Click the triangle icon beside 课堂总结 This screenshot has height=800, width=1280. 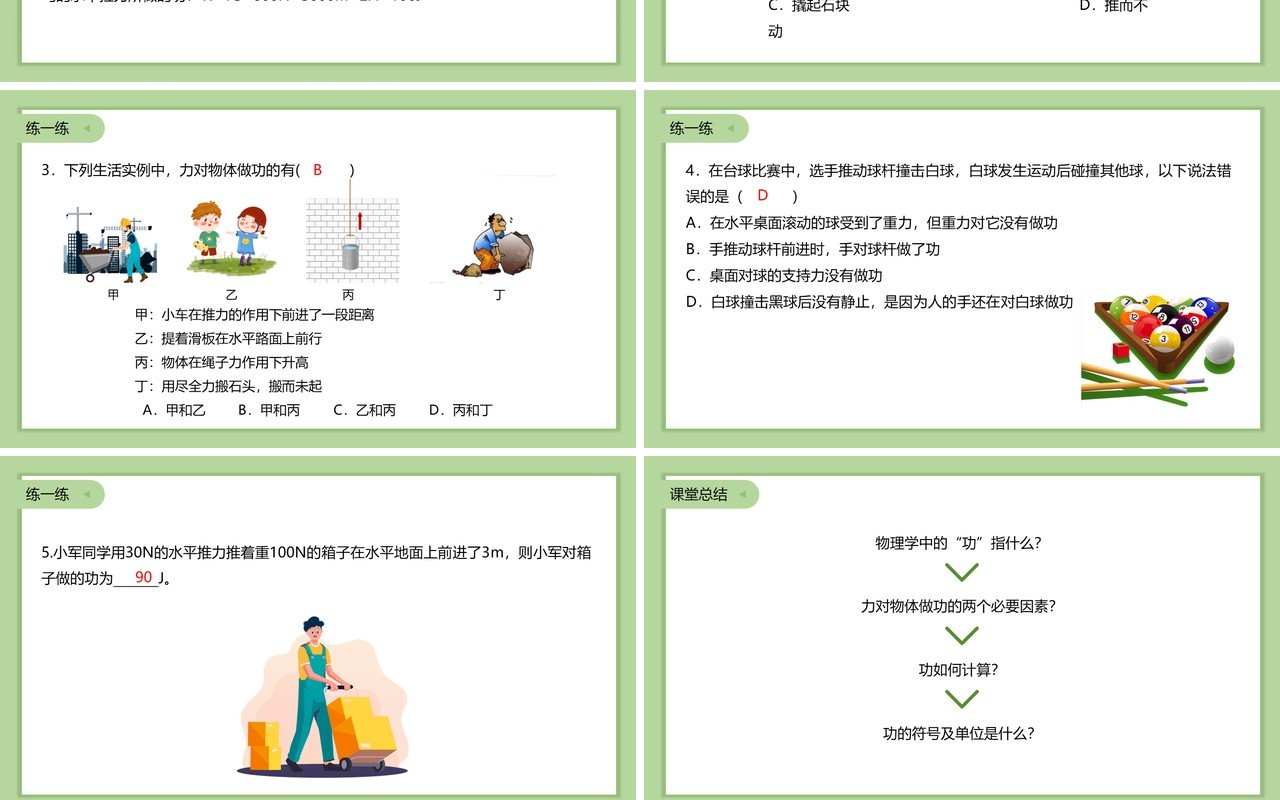[741, 494]
